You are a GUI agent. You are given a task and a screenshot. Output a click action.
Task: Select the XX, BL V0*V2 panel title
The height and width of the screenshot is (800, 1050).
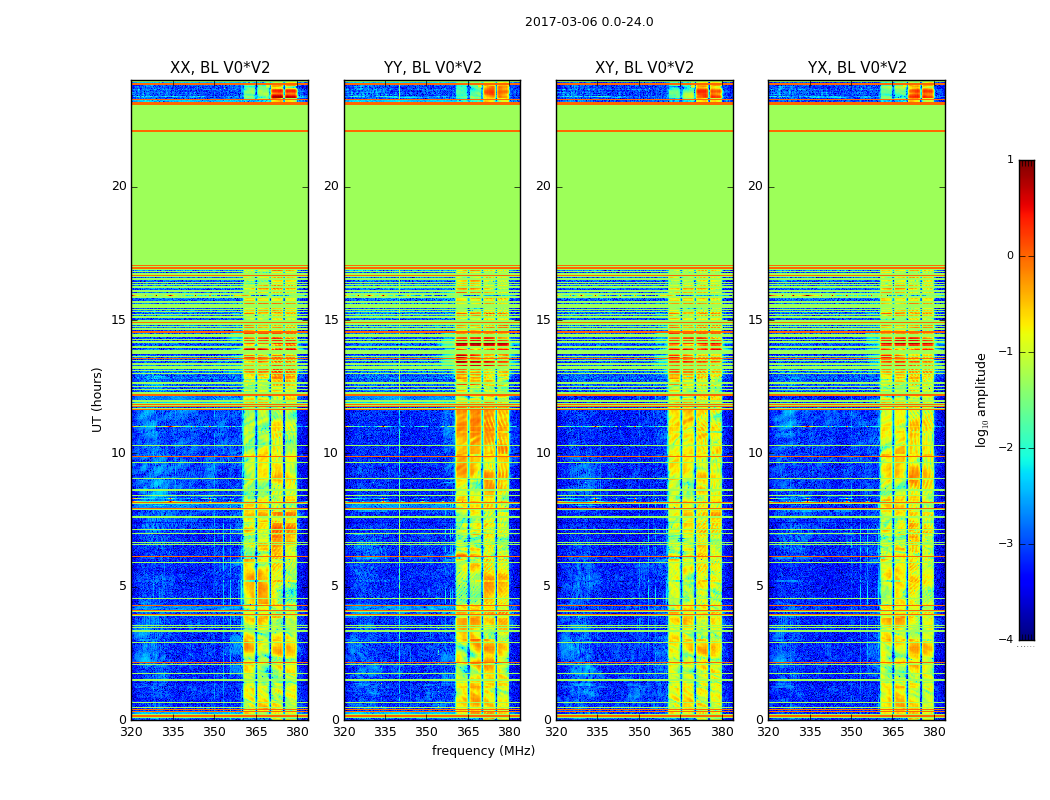(x=219, y=68)
